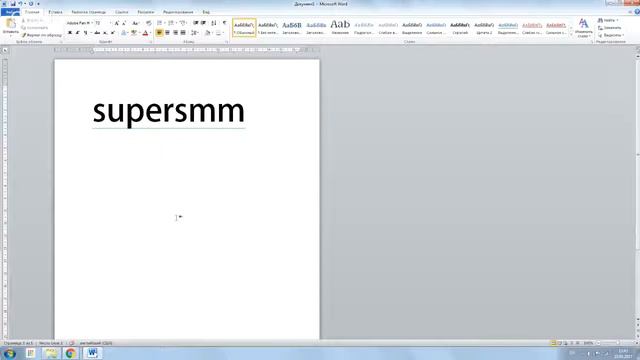The width and height of the screenshot is (640, 360).
Task: Click the text highlight color button
Action: [x=134, y=33]
